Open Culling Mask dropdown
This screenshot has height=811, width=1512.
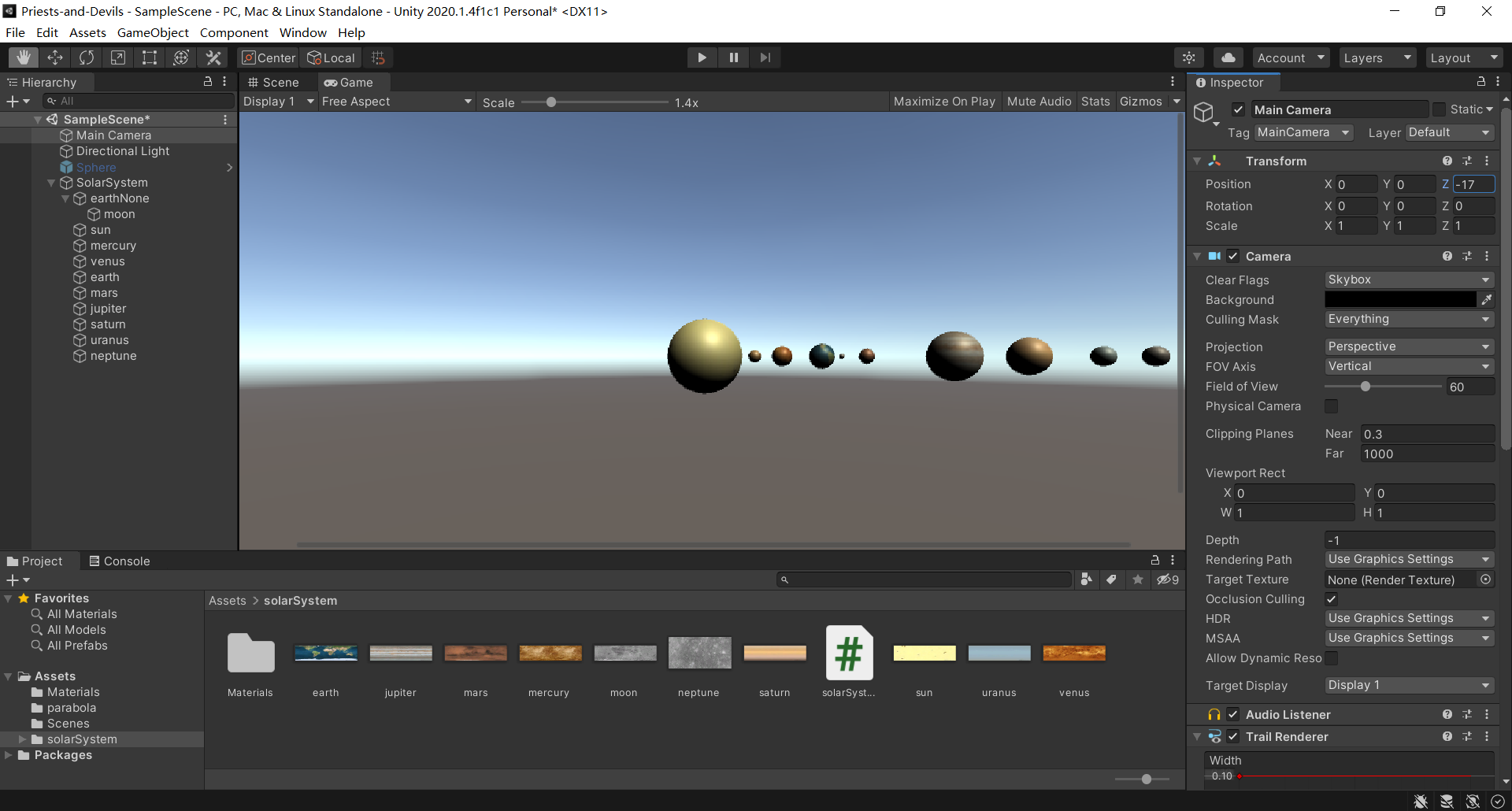(x=1409, y=319)
